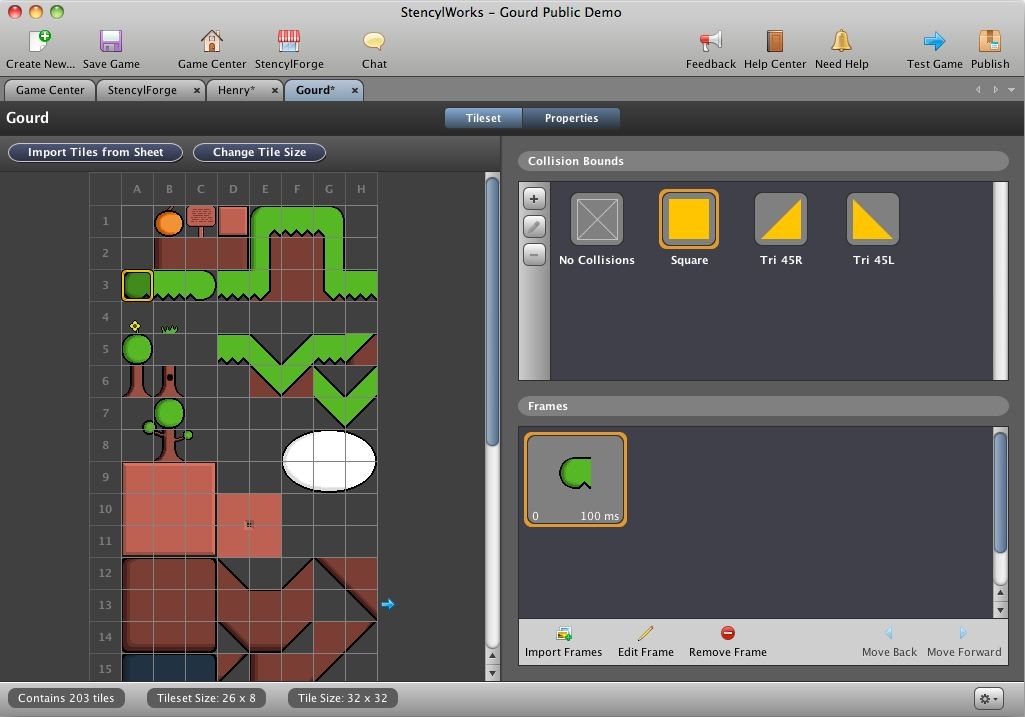Click Move Back arrow

(x=888, y=633)
